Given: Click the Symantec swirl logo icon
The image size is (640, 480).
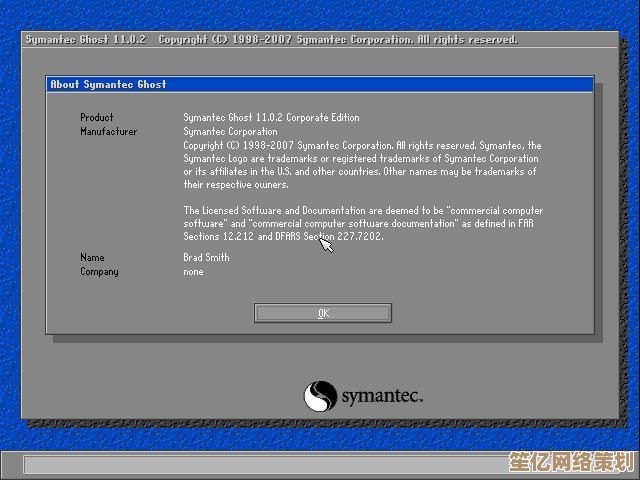Looking at the screenshot, I should (320, 396).
